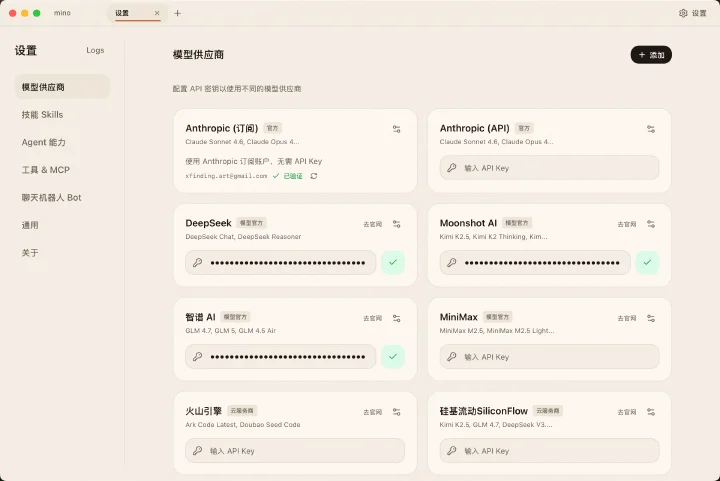Focus the 火山引擎 API key input

(295, 451)
